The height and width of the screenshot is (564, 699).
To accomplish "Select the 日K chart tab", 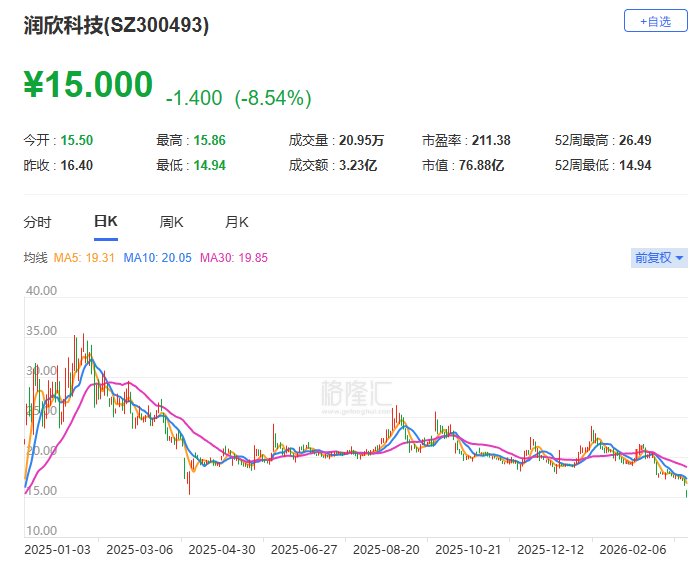I will point(105,222).
